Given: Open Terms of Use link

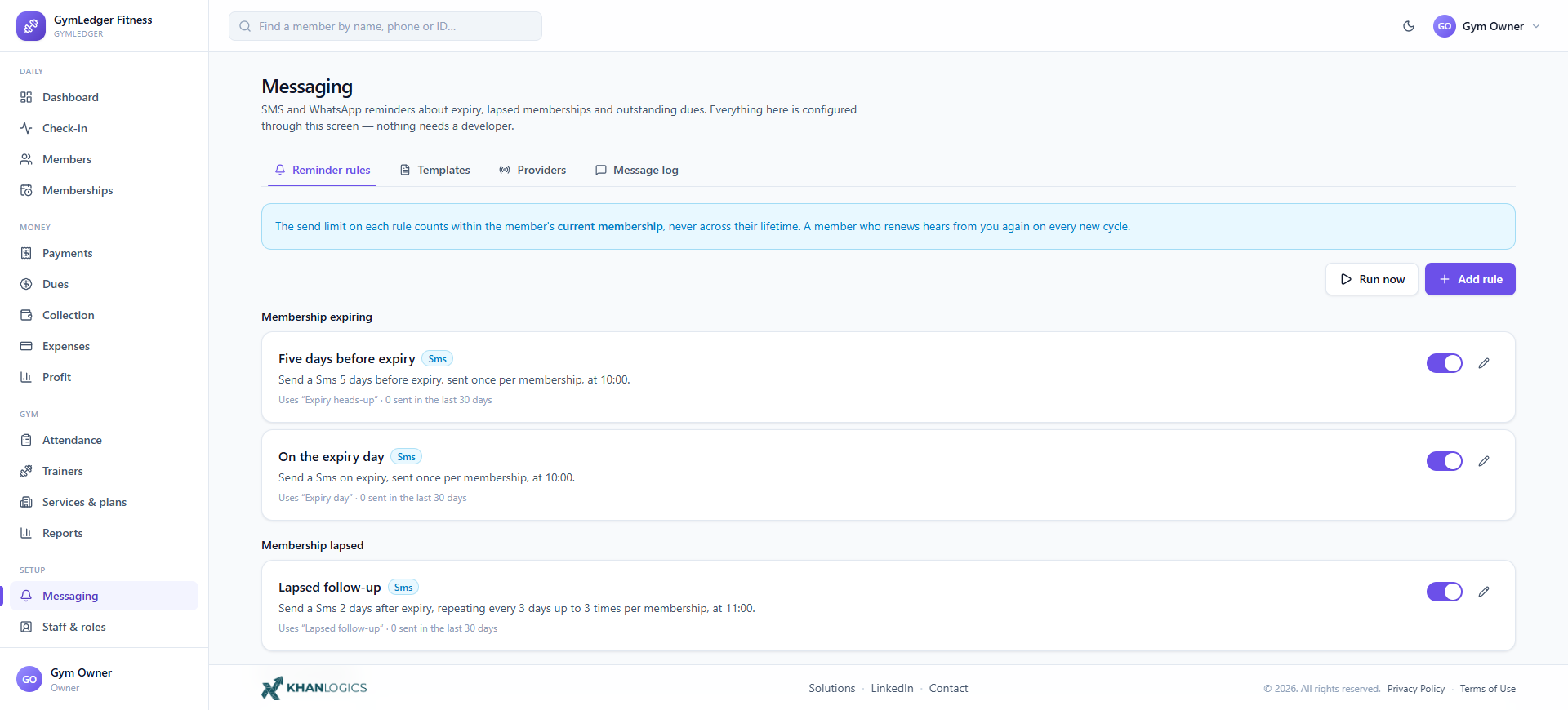Looking at the screenshot, I should tap(1488, 689).
